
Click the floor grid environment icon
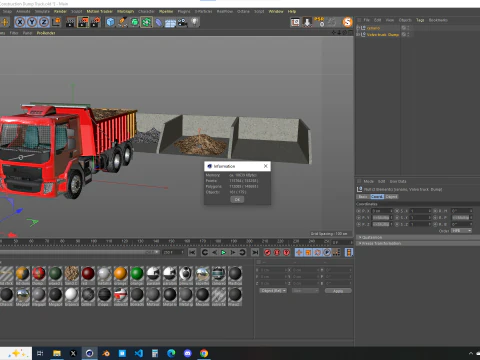pos(170,23)
